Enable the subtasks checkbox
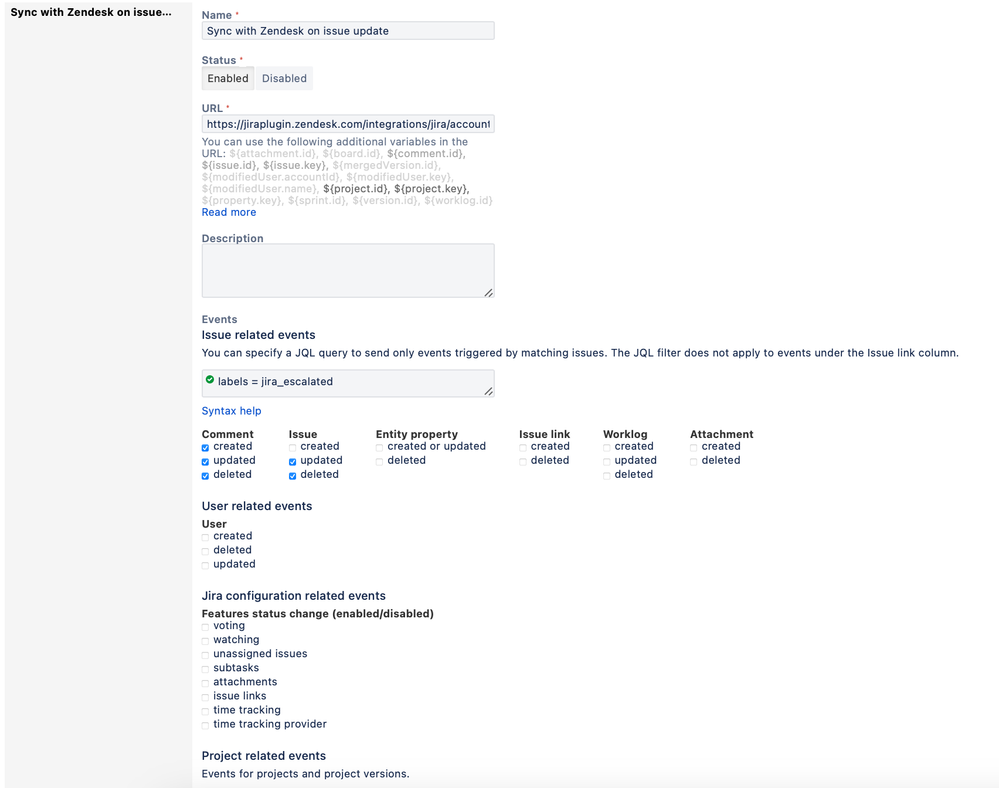 (205, 670)
